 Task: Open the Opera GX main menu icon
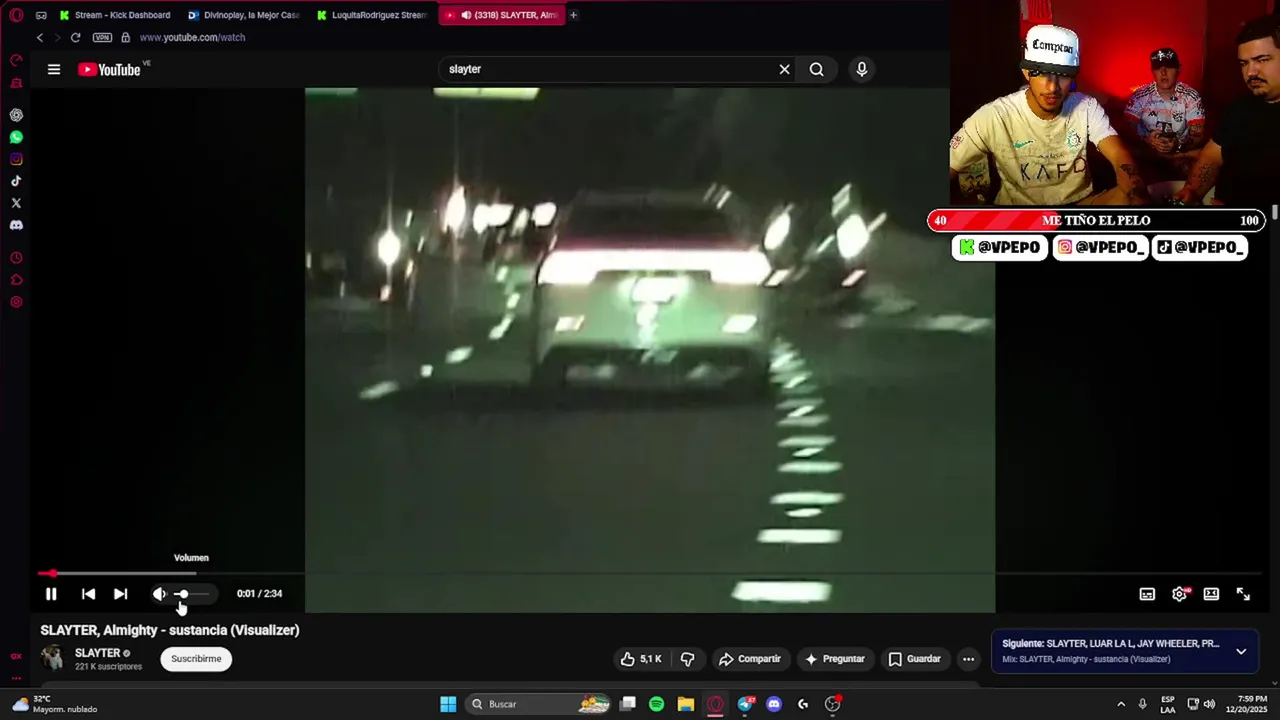tap(16, 15)
